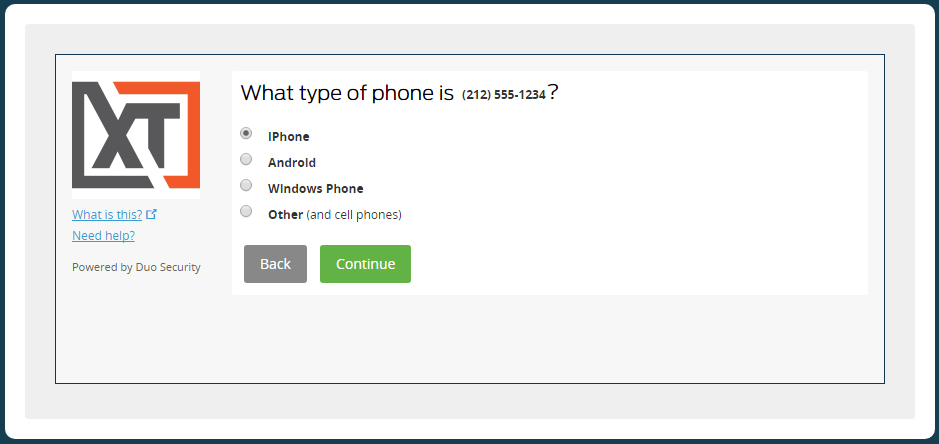The height and width of the screenshot is (444, 939).
Task: Click the iPhone option label
Action: tap(289, 137)
